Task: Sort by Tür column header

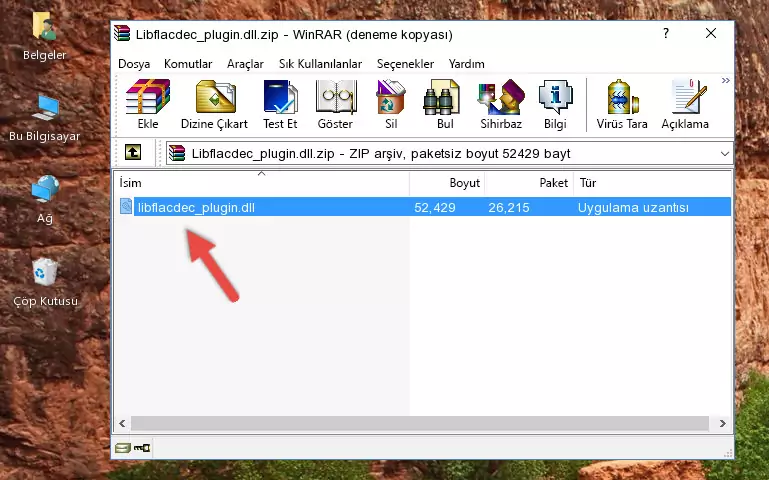Action: pos(652,183)
